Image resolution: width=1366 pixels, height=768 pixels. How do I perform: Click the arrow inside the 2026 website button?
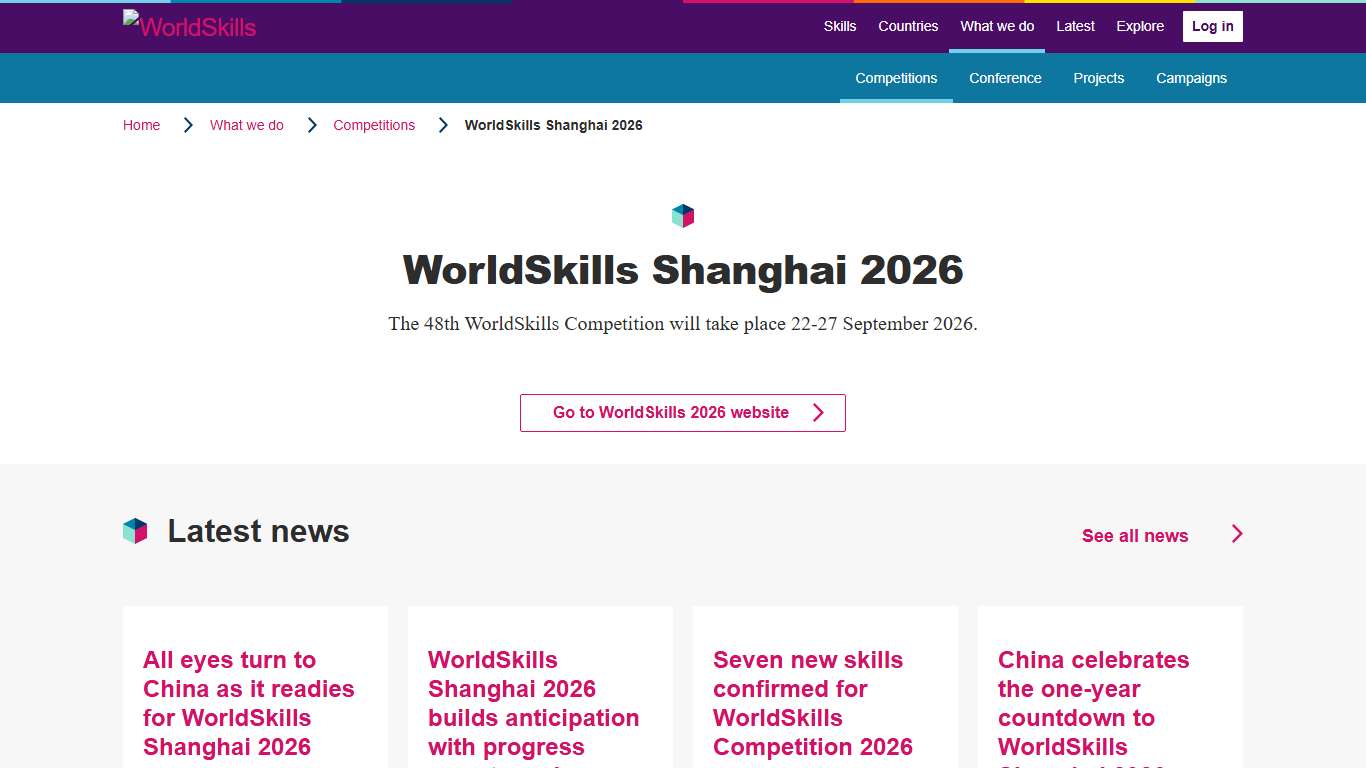click(818, 412)
